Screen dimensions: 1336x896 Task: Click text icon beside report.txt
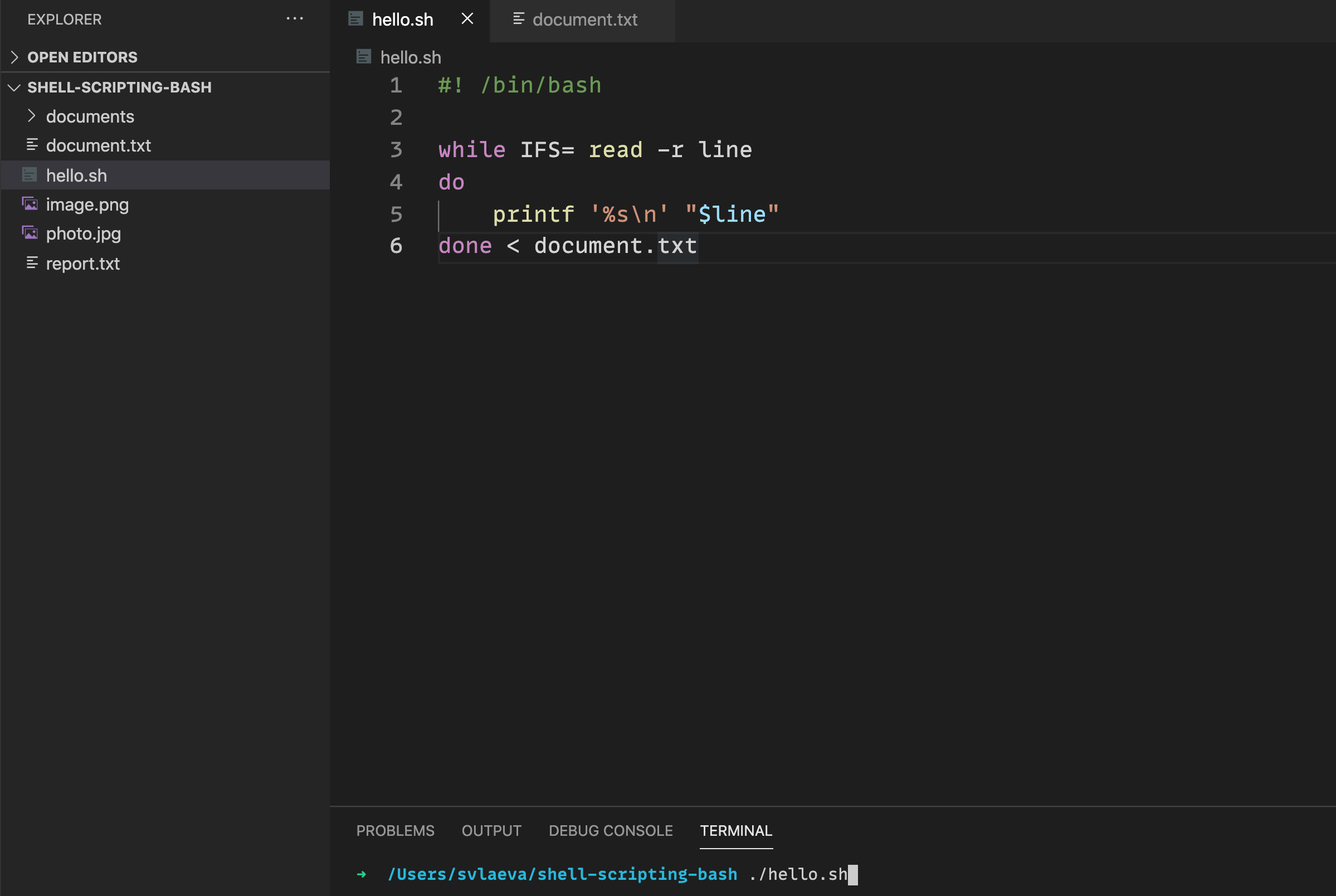[32, 263]
